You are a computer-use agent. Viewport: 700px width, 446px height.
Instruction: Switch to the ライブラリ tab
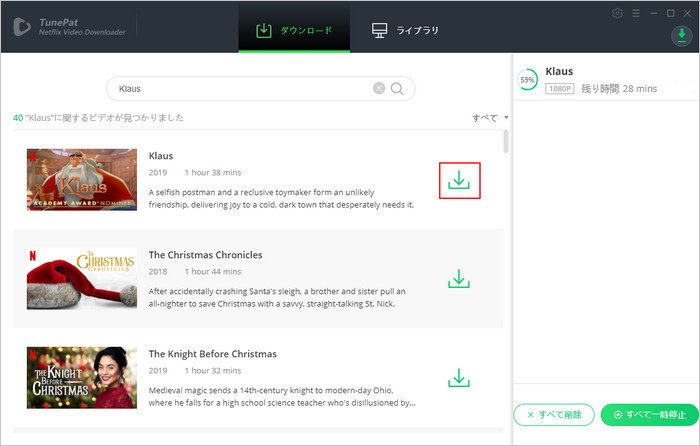[405, 30]
